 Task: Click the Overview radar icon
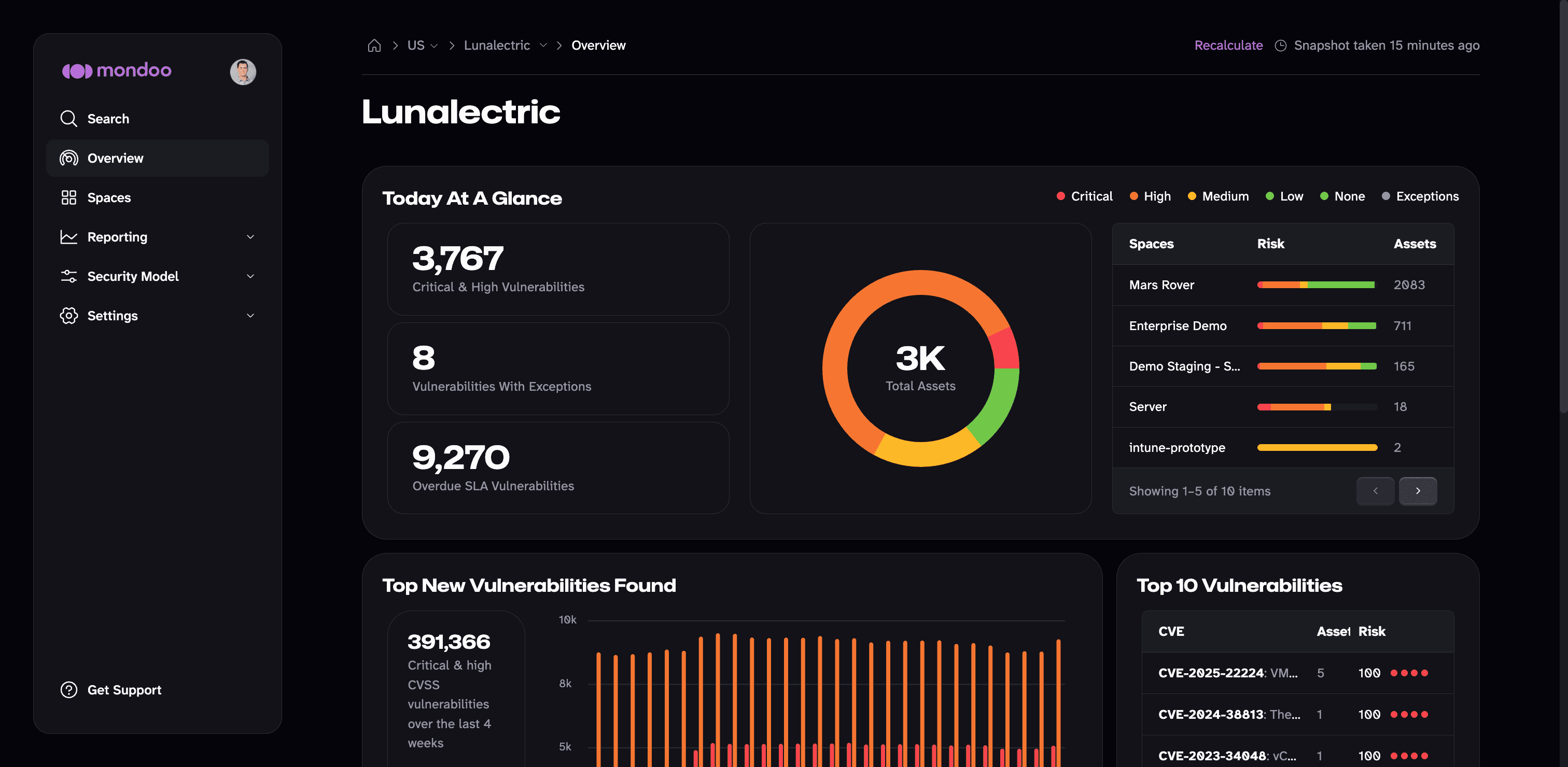[x=69, y=158]
